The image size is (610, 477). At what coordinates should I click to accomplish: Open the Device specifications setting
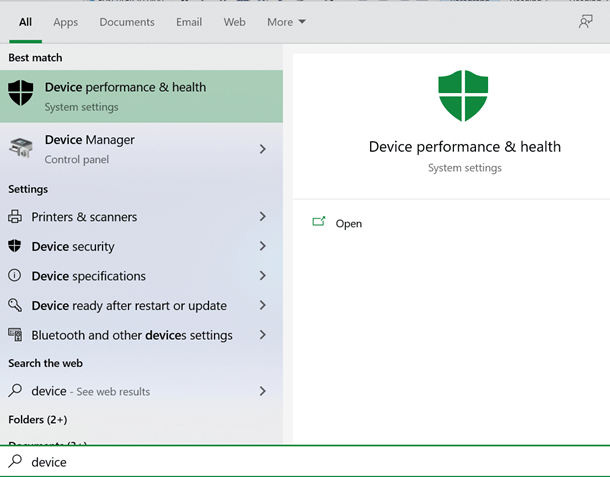(141, 275)
